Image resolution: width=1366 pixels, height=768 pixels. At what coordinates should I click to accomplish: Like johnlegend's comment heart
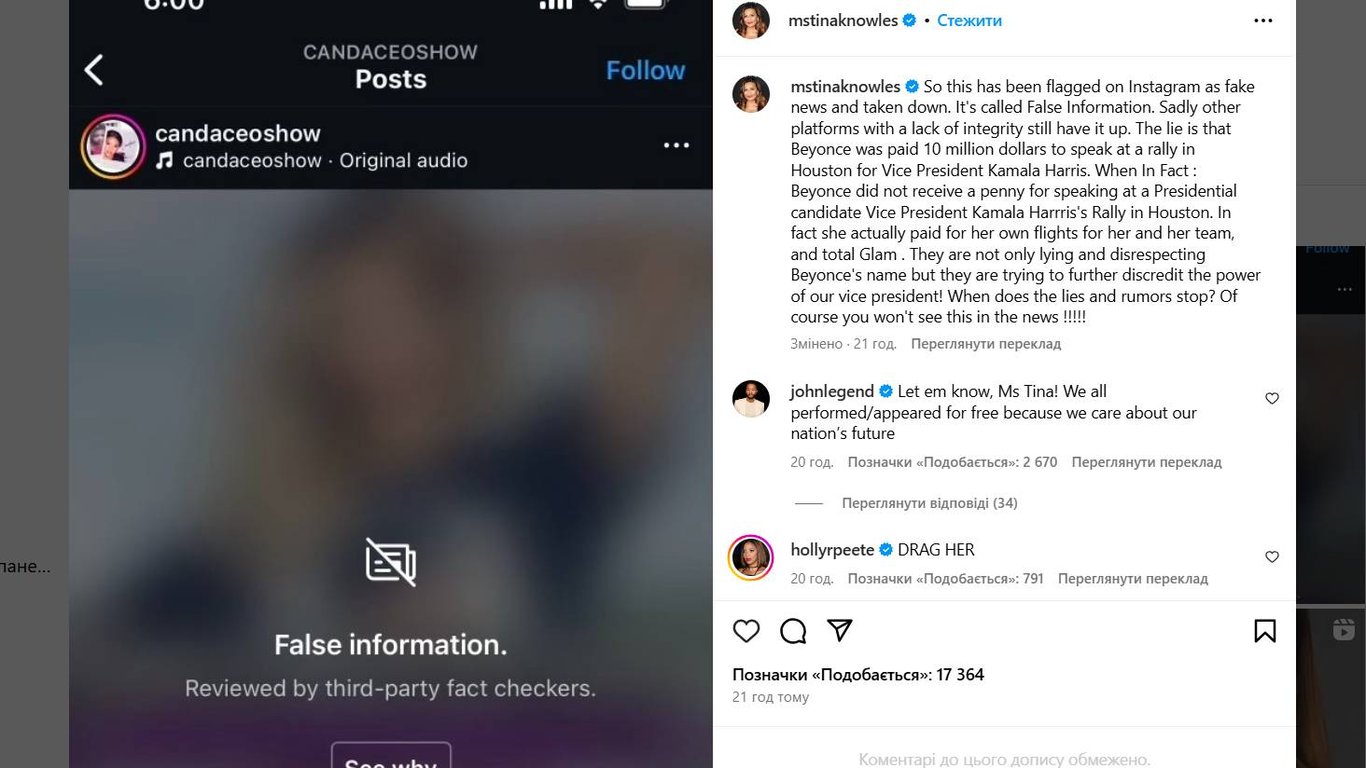click(1272, 398)
